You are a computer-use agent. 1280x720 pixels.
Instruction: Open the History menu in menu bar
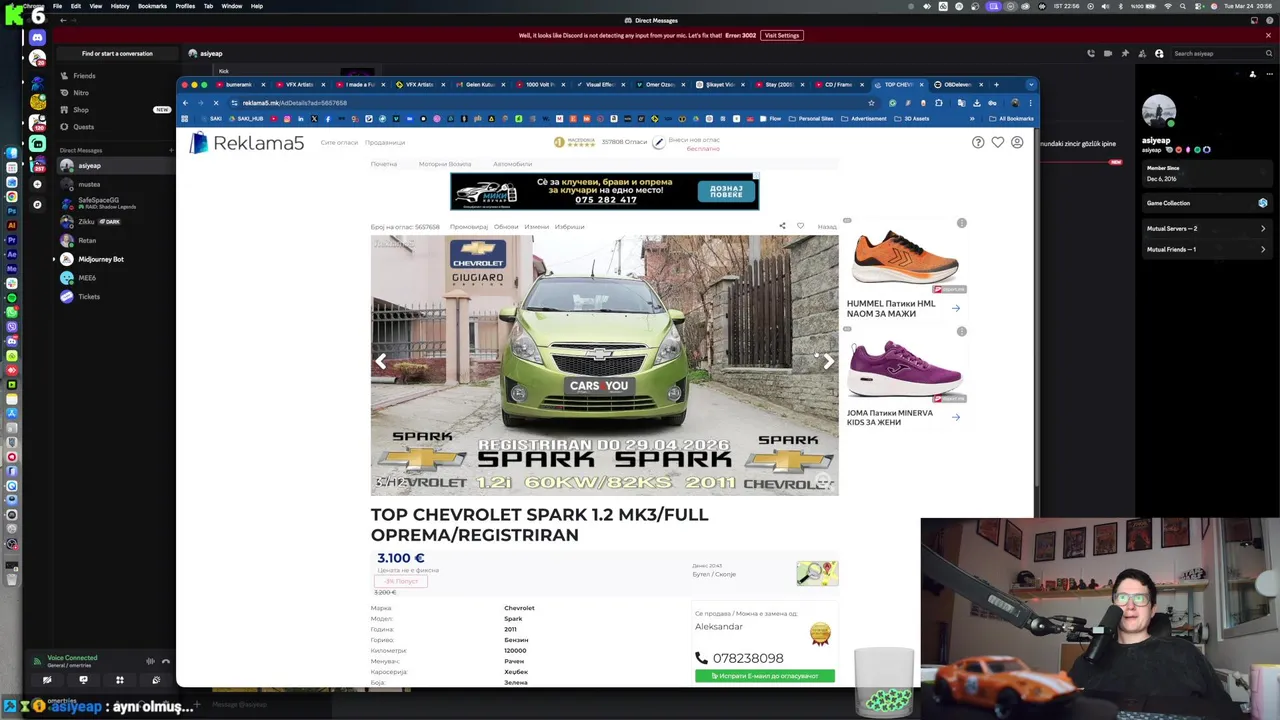[120, 6]
